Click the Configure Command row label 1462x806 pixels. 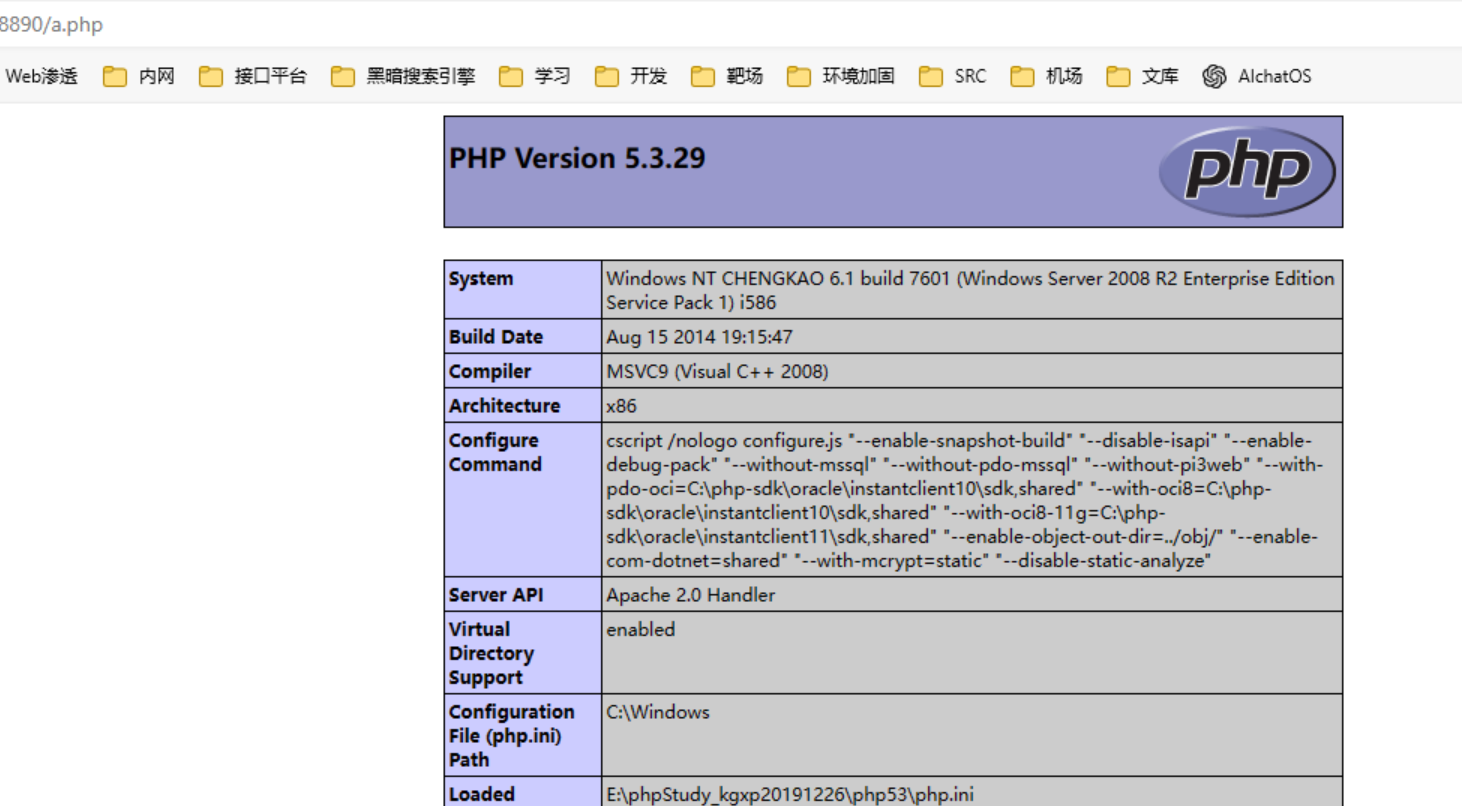[494, 452]
